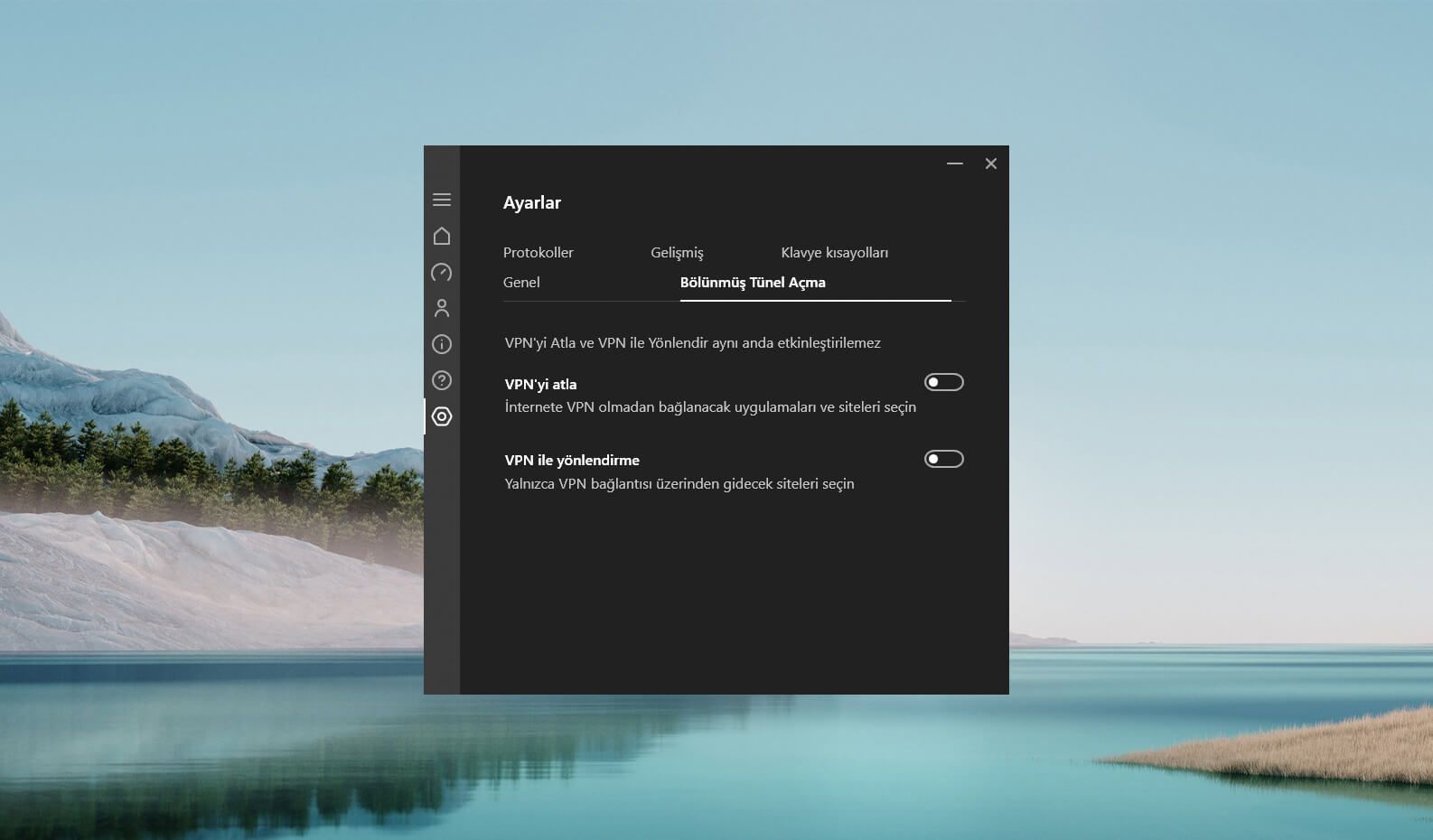Click the 'İnternete VPN olmadan bağlanacak' description

(710, 407)
